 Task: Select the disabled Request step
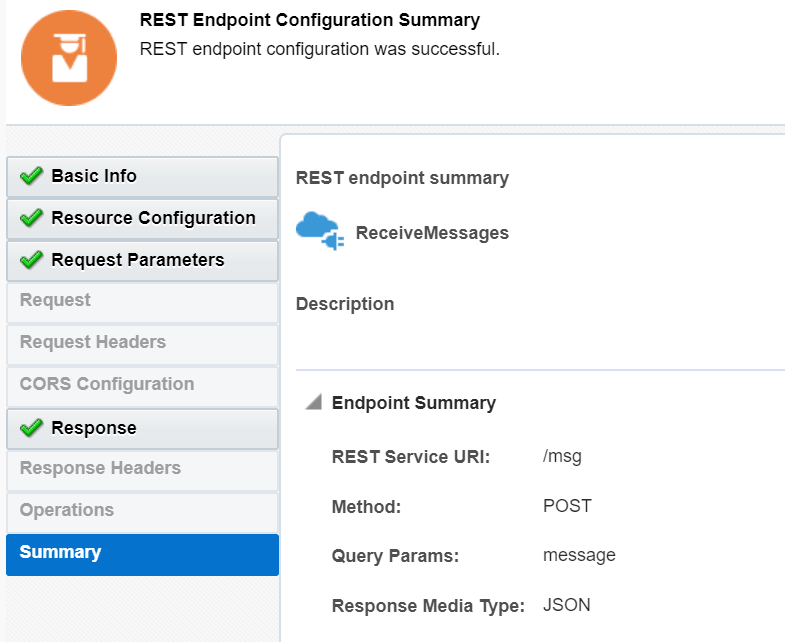click(x=55, y=300)
